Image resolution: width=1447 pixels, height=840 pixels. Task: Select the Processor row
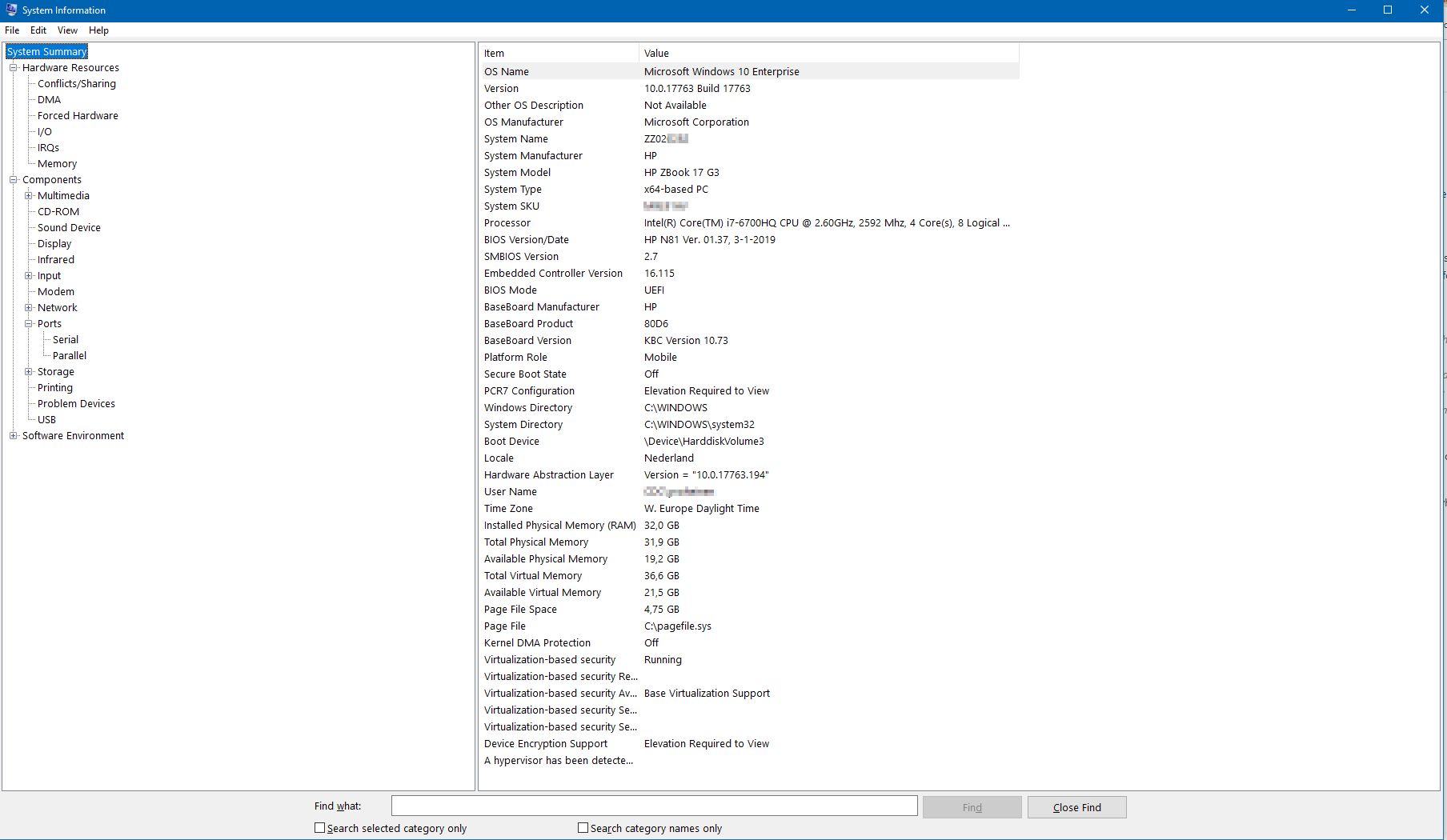(749, 223)
